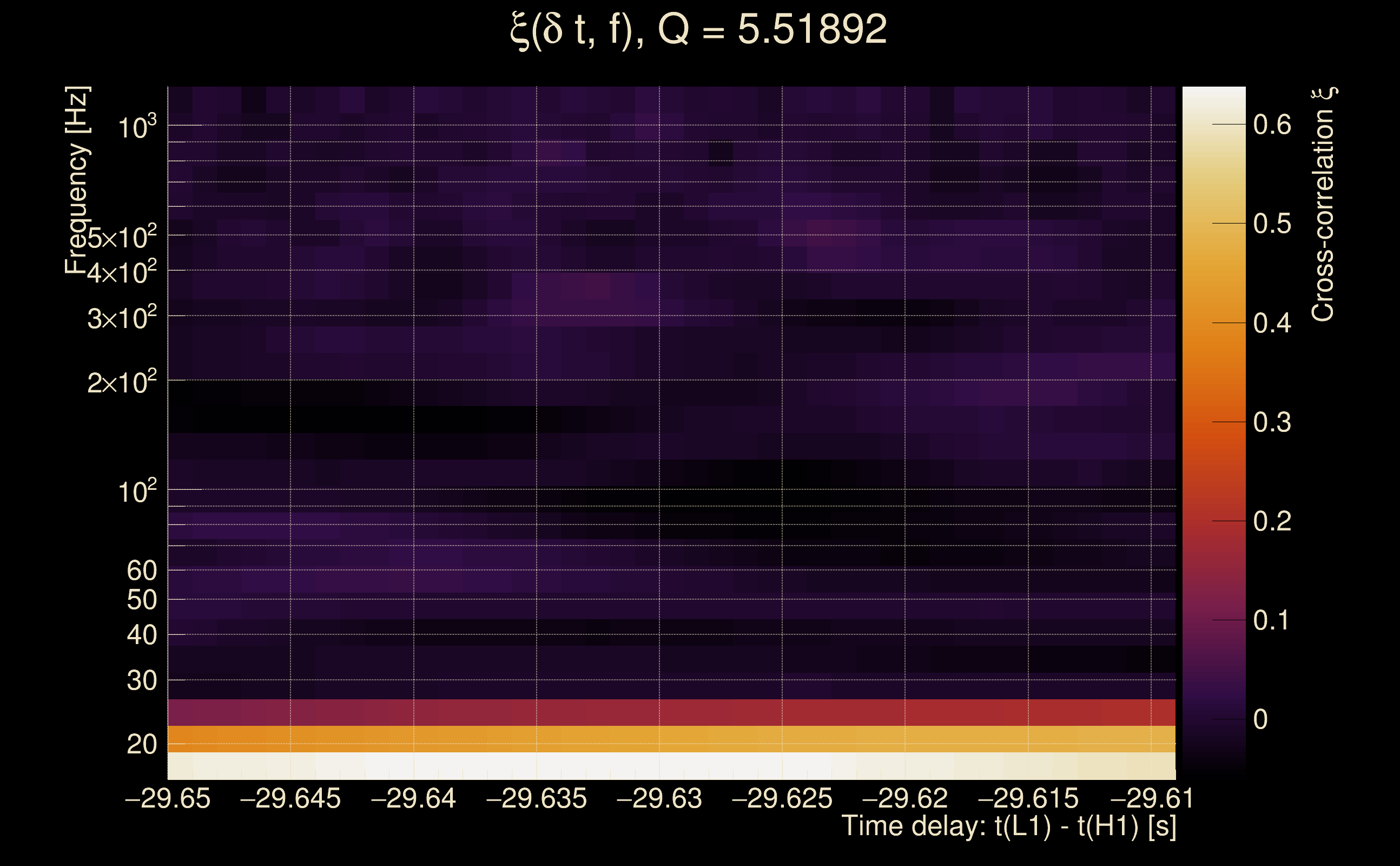Viewport: 1400px width, 866px height.
Task: Click the orange band near 20 Hz
Action: [671, 739]
